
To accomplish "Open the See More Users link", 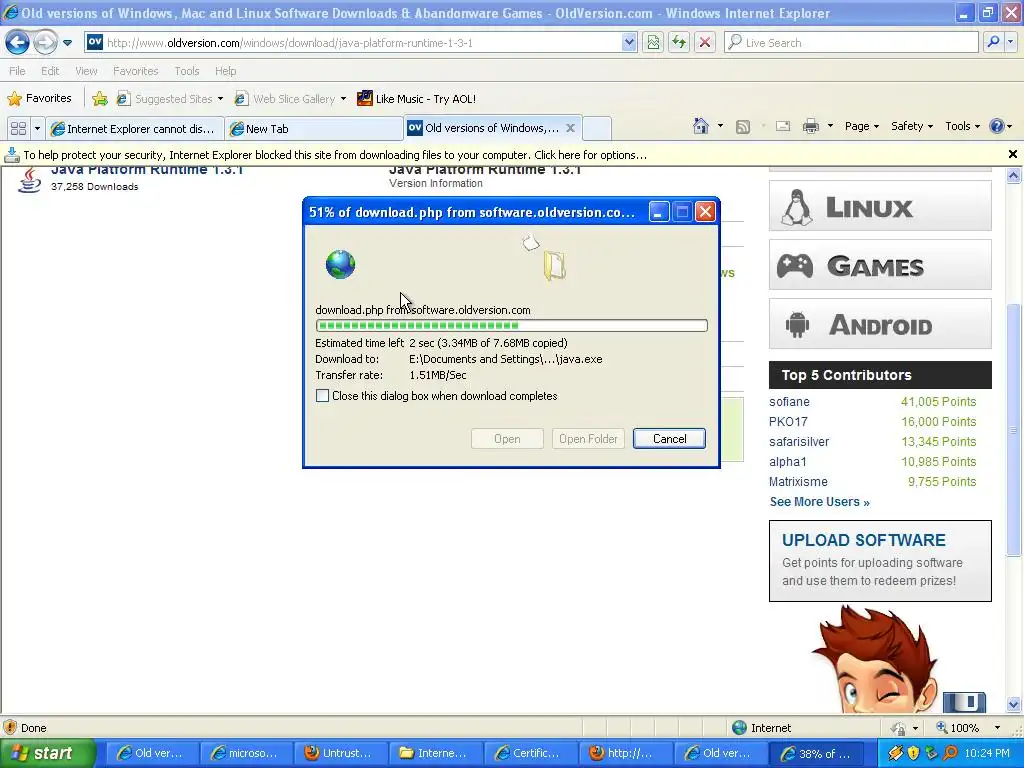I will pos(819,502).
